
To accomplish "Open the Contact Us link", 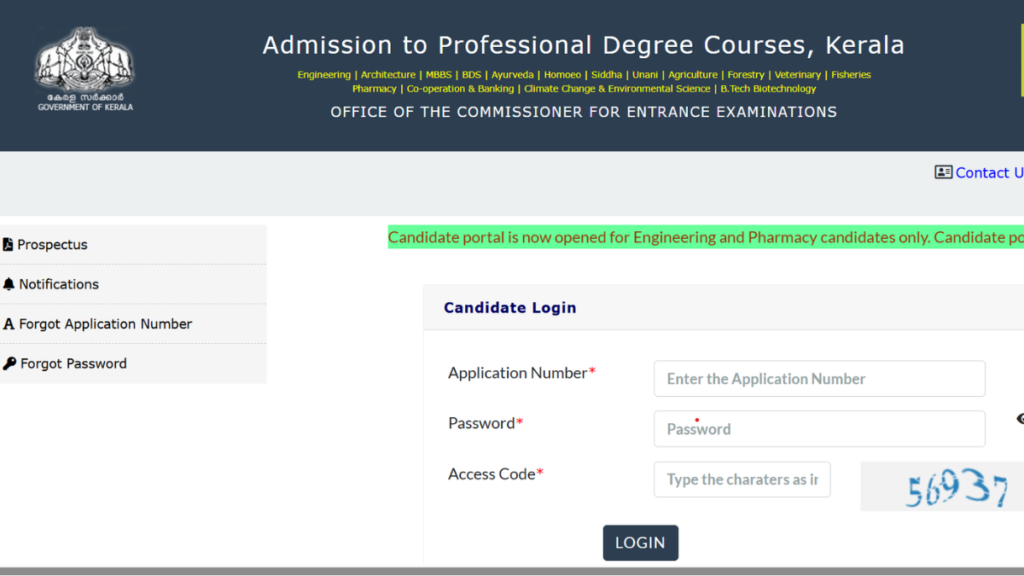I will (x=988, y=173).
